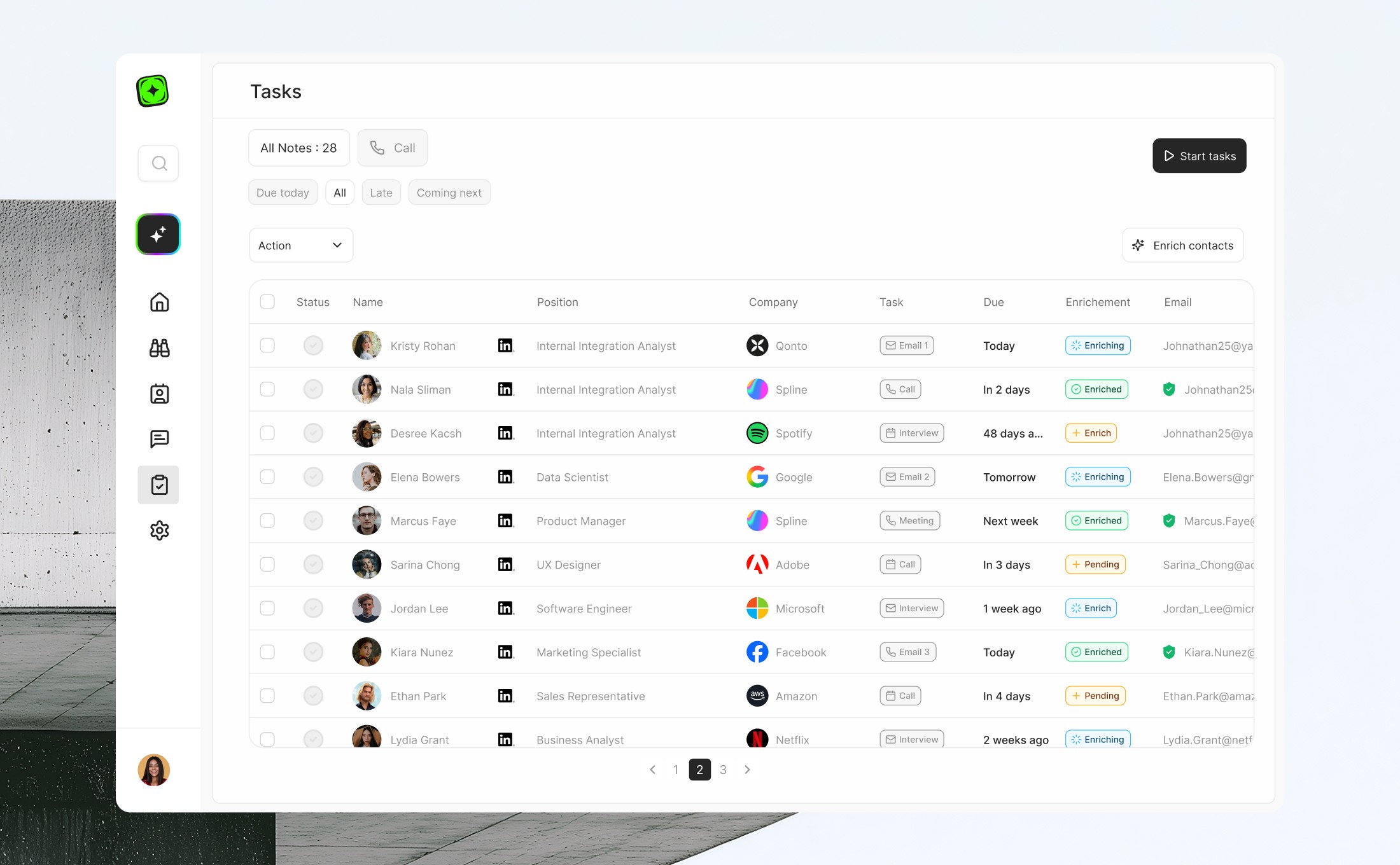Tick the select-all header checkbox
The image size is (1400, 865).
[267, 301]
